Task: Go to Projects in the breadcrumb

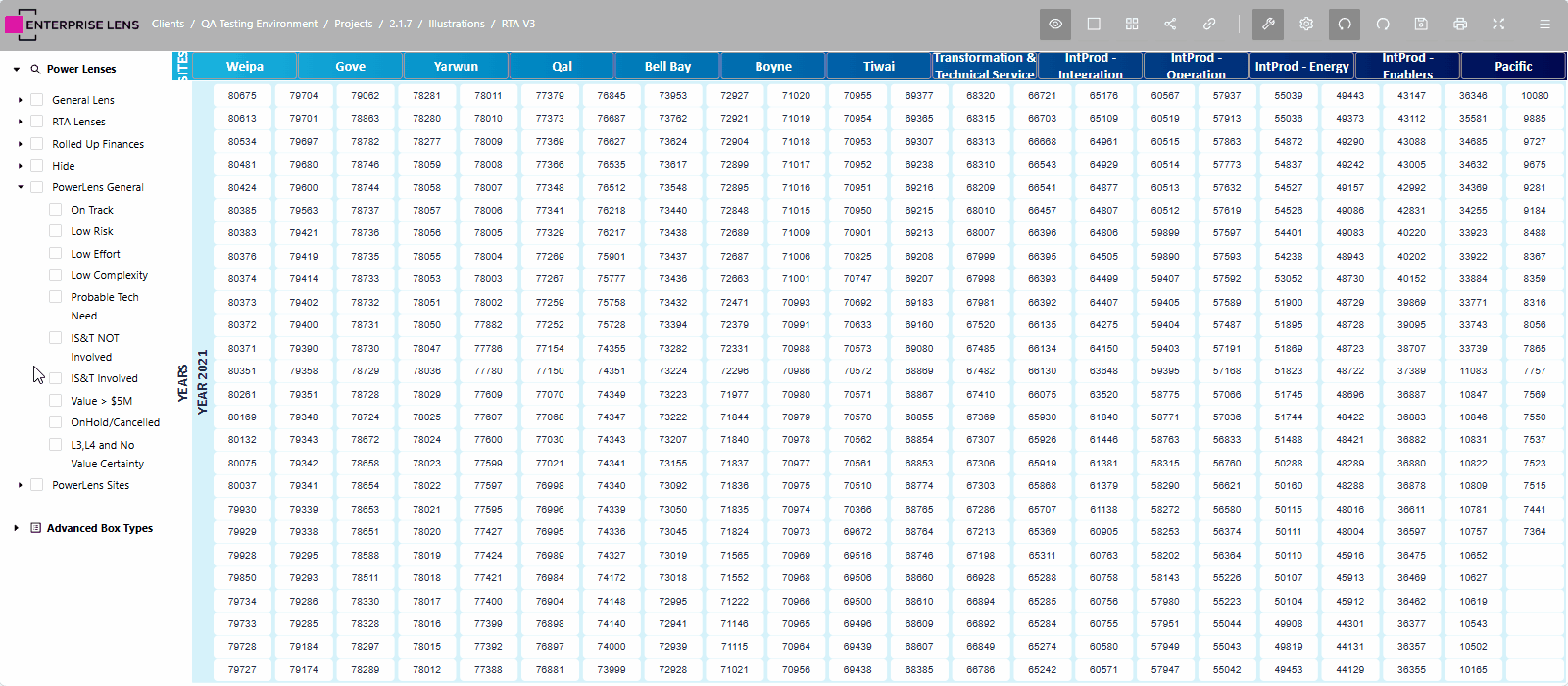Action: [x=353, y=24]
